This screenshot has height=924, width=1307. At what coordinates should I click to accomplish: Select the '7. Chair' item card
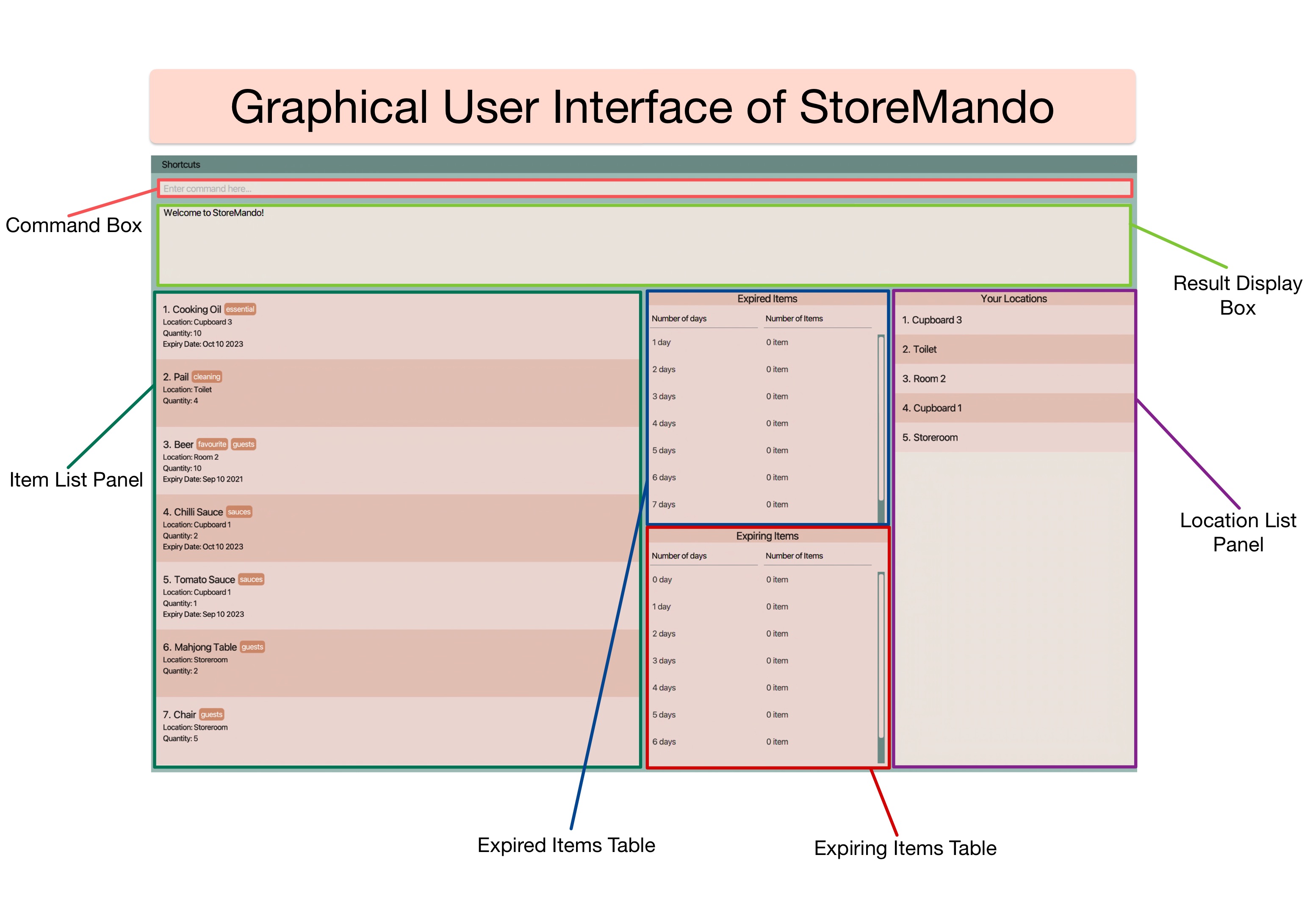(398, 731)
